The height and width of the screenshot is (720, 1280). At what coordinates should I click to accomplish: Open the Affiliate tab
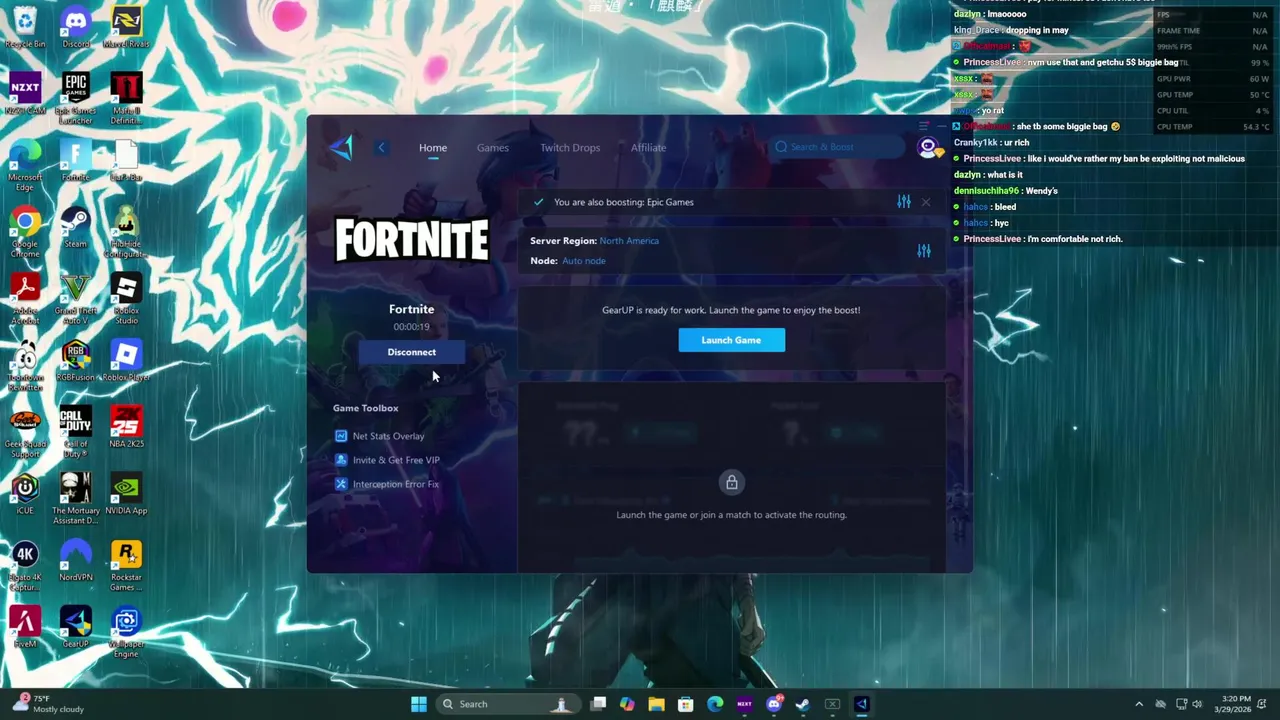click(648, 147)
